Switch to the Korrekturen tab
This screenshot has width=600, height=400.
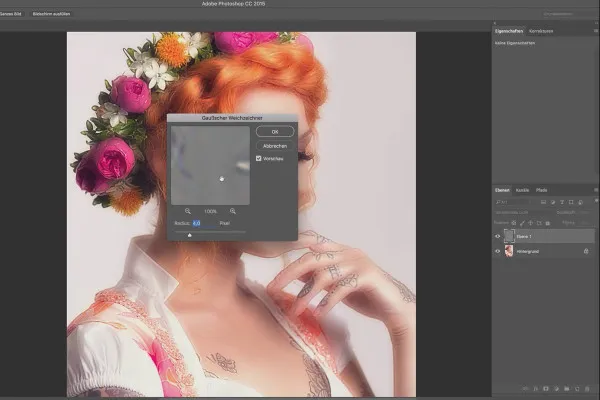[541, 31]
